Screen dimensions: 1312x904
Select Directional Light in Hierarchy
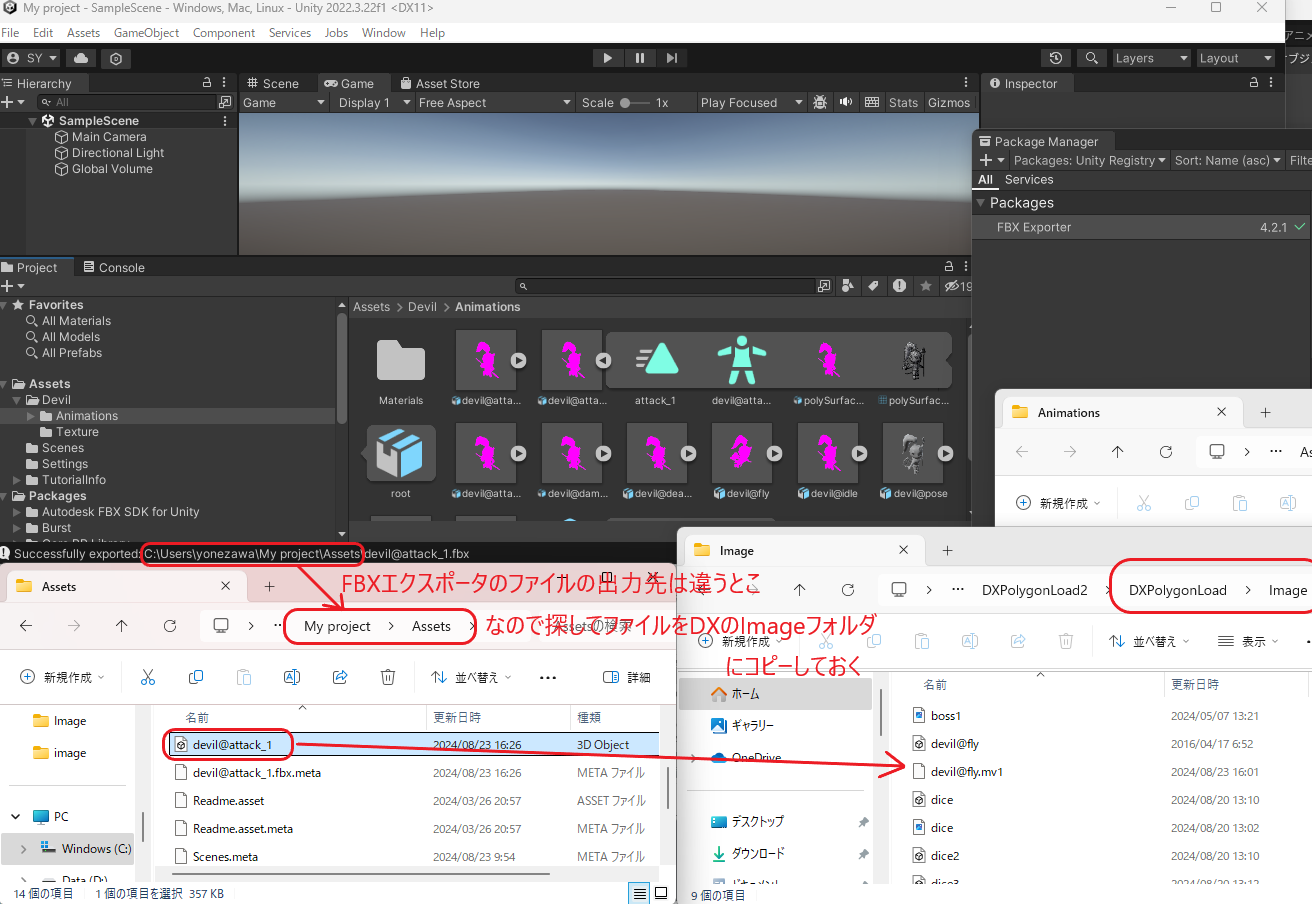point(117,153)
